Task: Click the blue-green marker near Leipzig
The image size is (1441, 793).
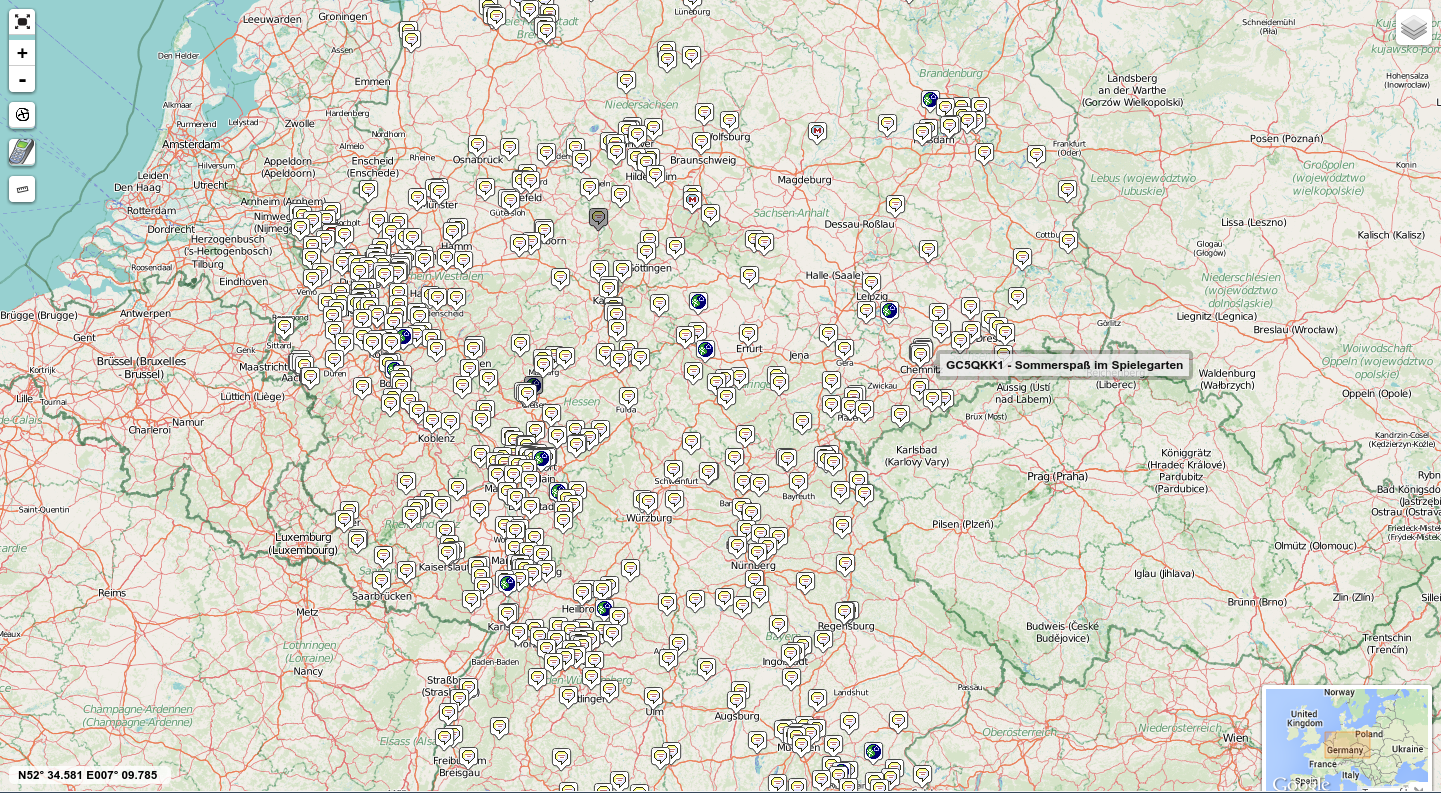Action: 889,310
